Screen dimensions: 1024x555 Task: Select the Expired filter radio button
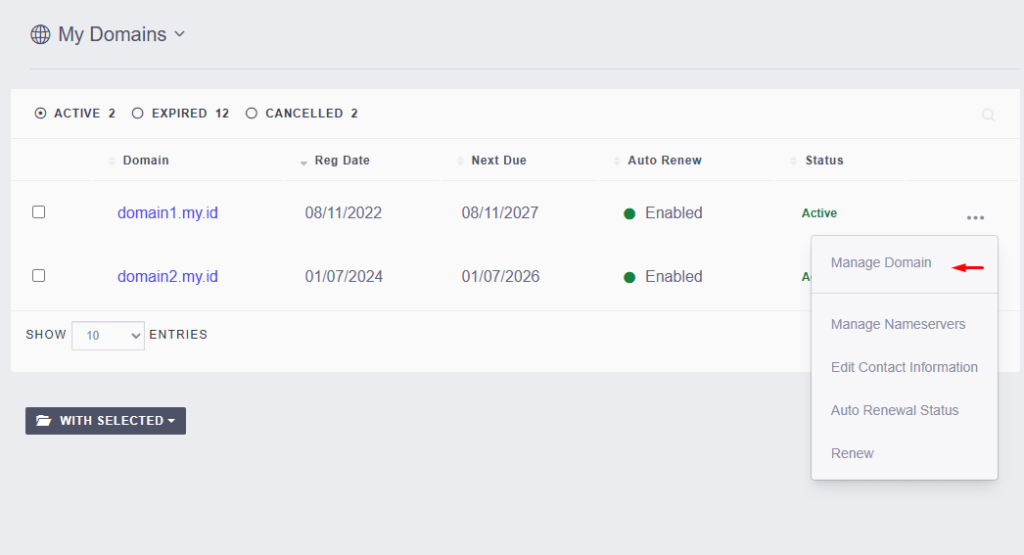point(138,114)
